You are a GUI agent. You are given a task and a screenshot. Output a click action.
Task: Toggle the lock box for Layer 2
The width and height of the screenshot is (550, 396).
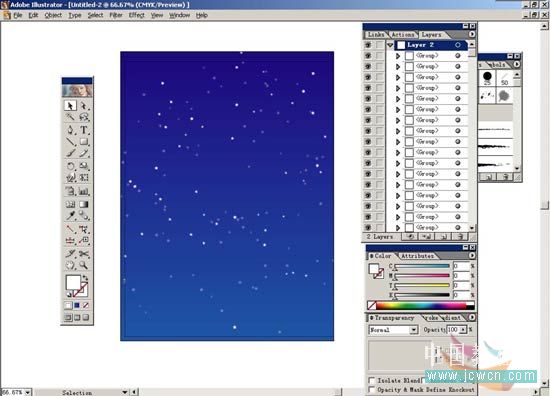coord(380,45)
